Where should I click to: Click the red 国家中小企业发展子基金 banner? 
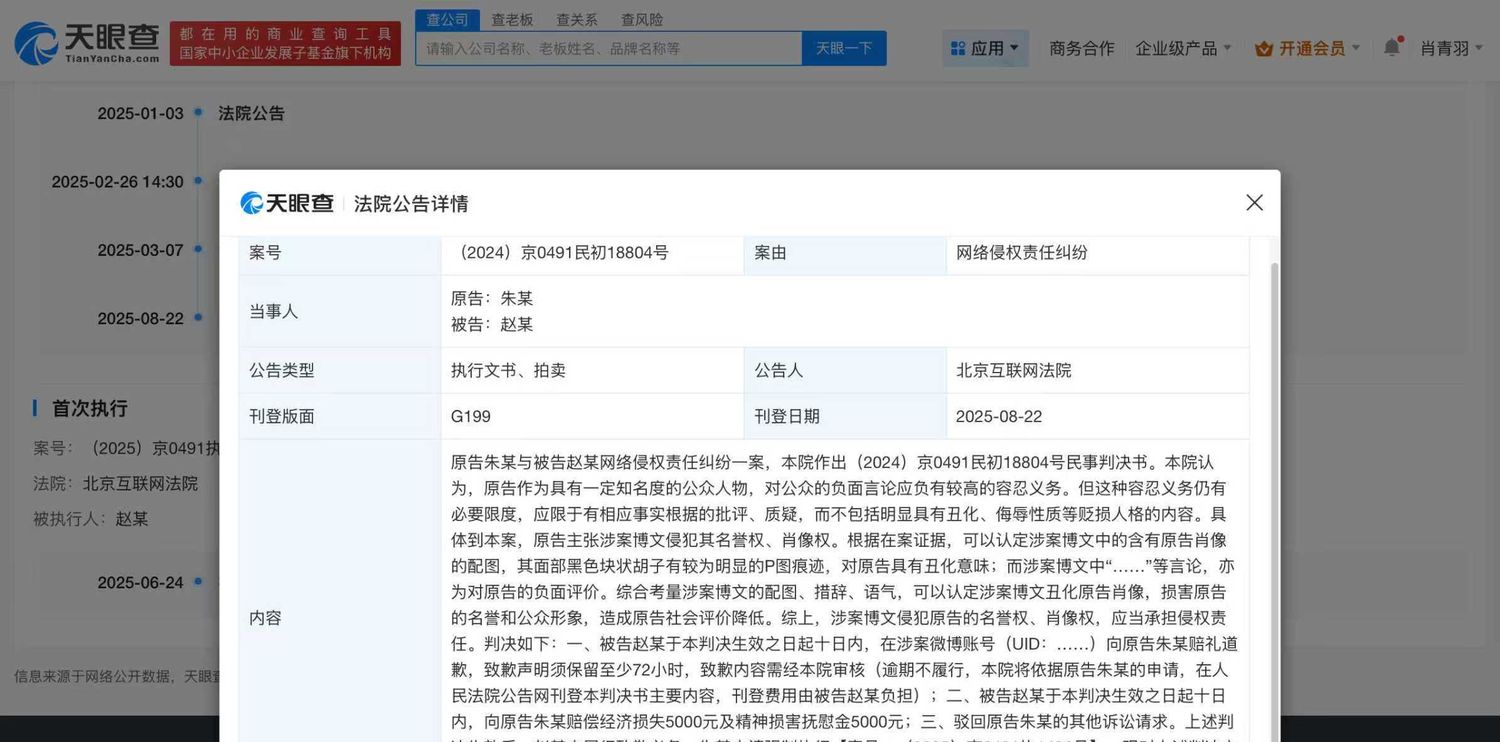285,44
